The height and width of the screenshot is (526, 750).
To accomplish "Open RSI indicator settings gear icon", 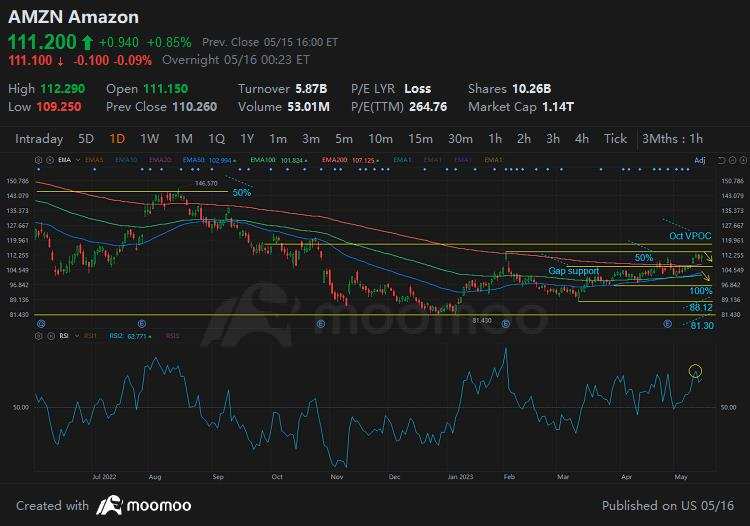I will click(39, 336).
